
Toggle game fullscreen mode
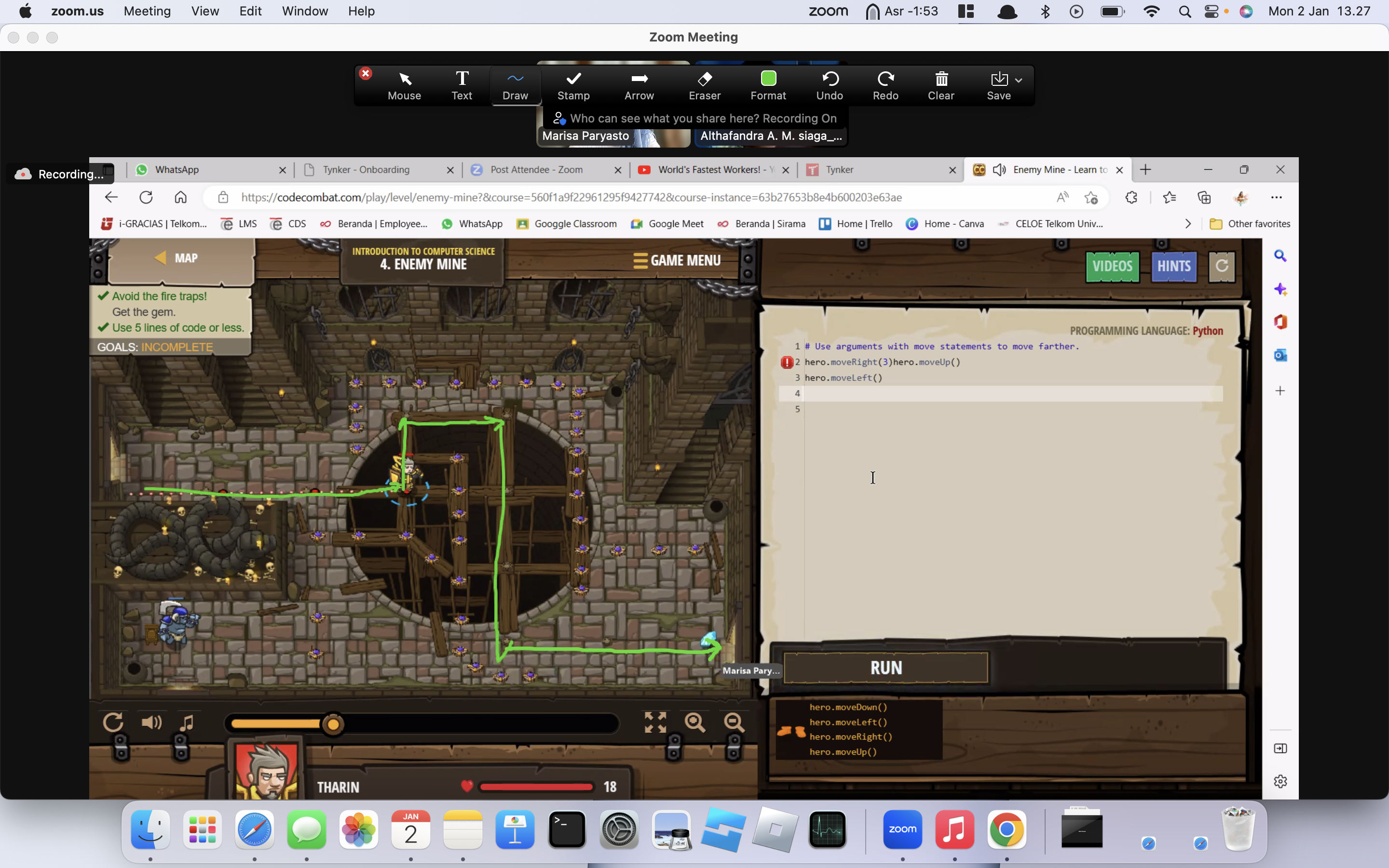coord(655,722)
